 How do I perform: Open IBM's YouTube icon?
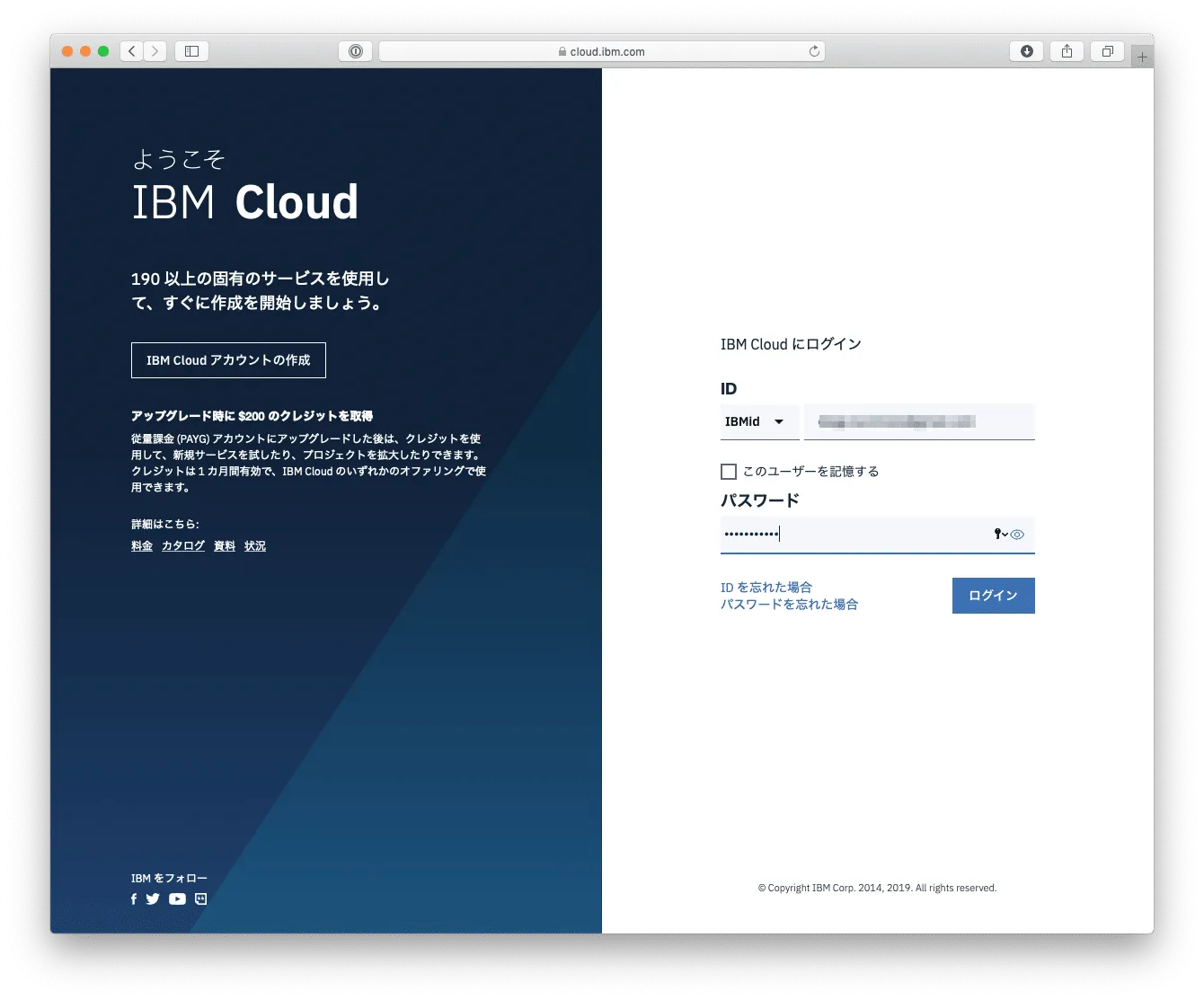coord(177,898)
